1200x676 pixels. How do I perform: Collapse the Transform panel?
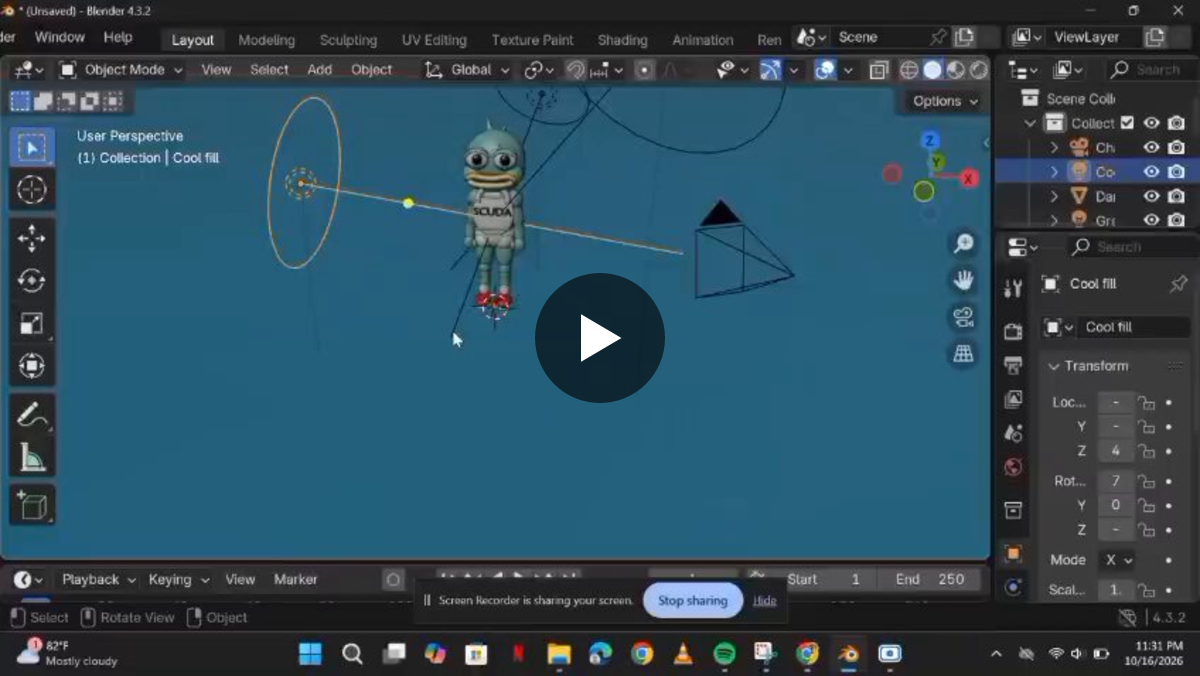coord(1053,366)
